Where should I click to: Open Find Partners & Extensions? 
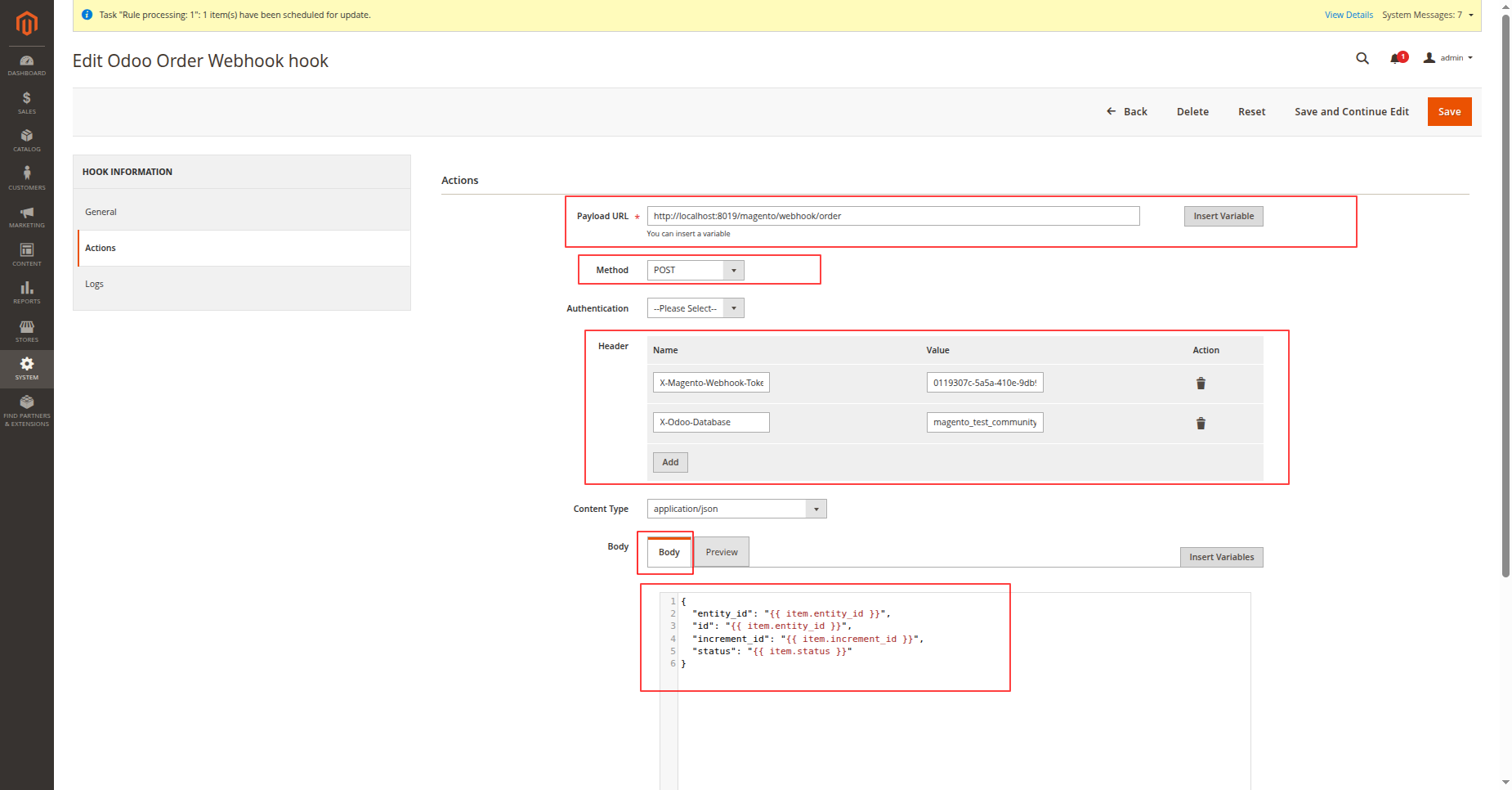point(27,410)
